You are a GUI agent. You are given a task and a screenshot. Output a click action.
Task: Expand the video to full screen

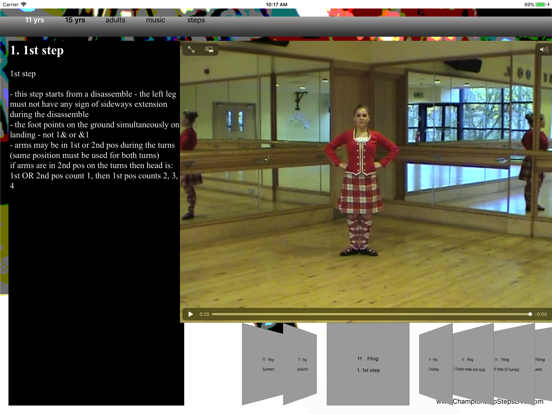191,50
